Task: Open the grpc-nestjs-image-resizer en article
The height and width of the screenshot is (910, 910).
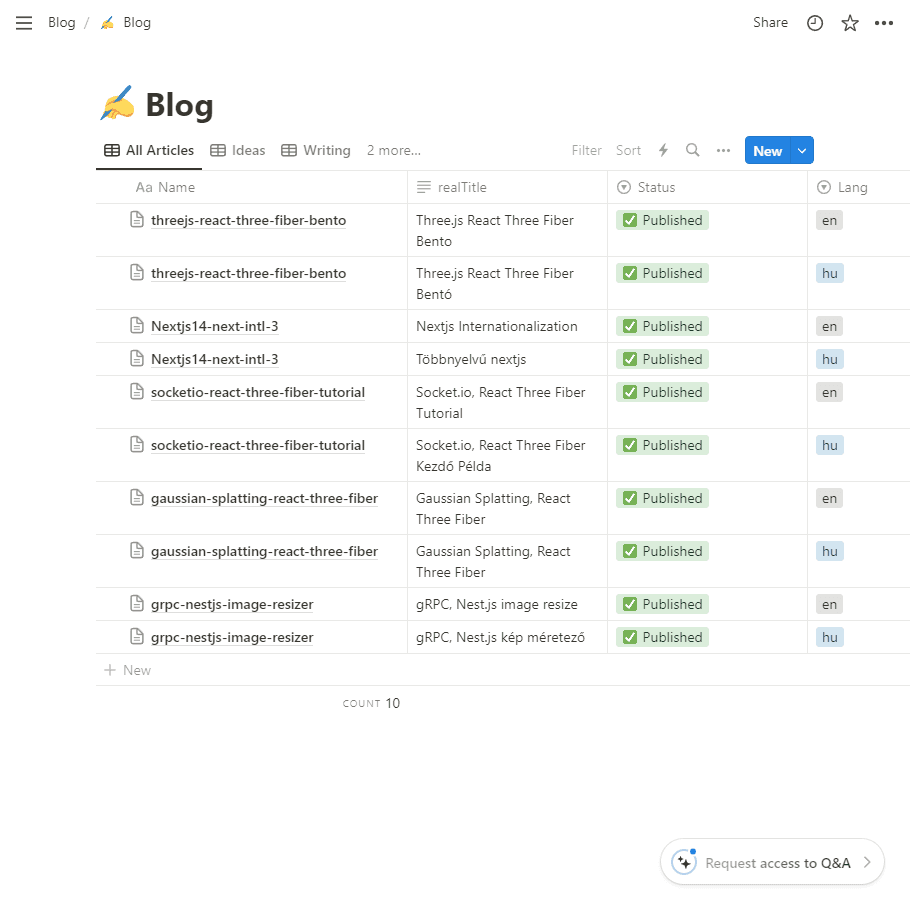Action: coord(232,604)
